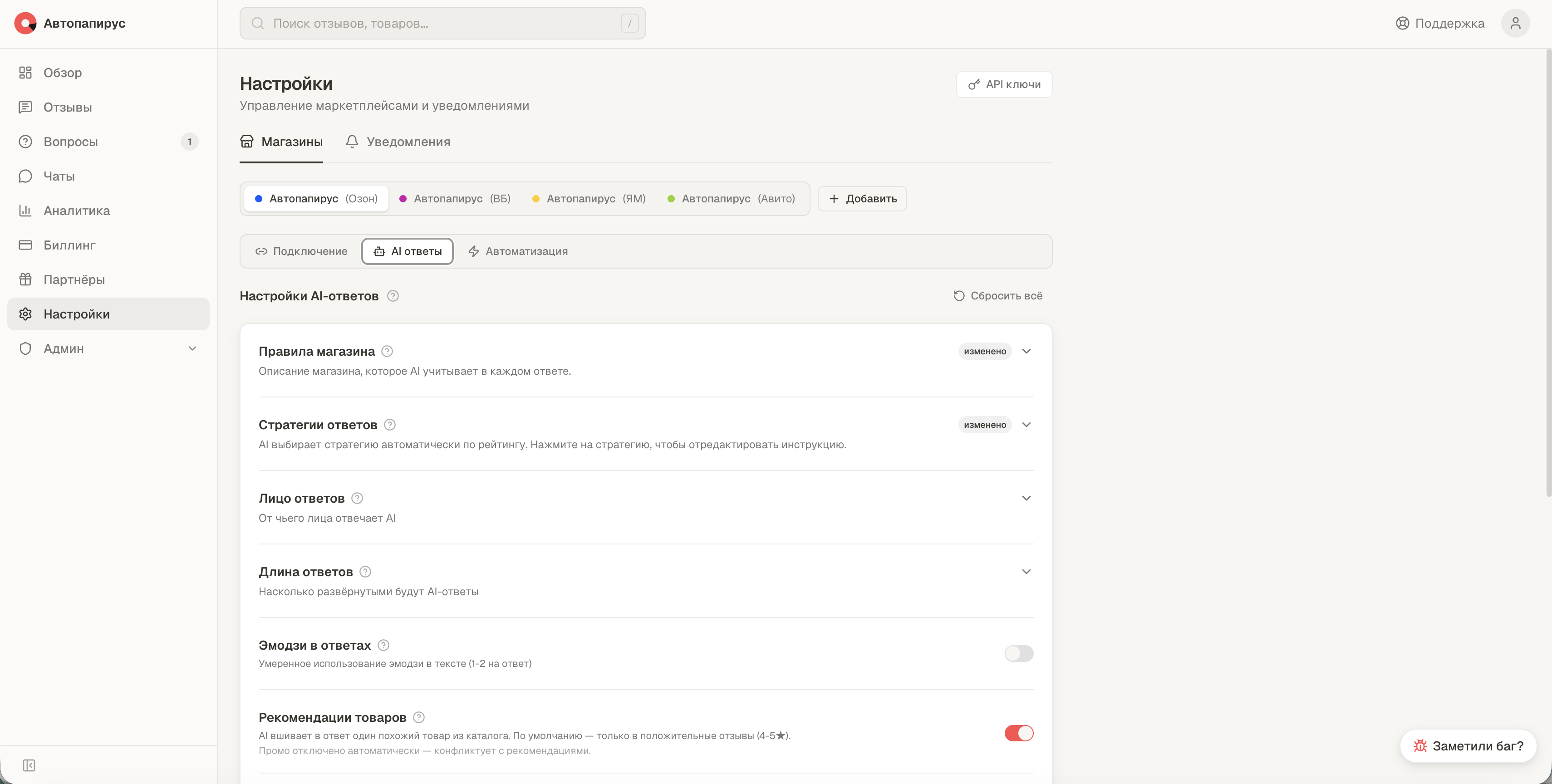Click the Вопросы badge showing 1
Viewport: 1552px width, 784px height.
[189, 142]
